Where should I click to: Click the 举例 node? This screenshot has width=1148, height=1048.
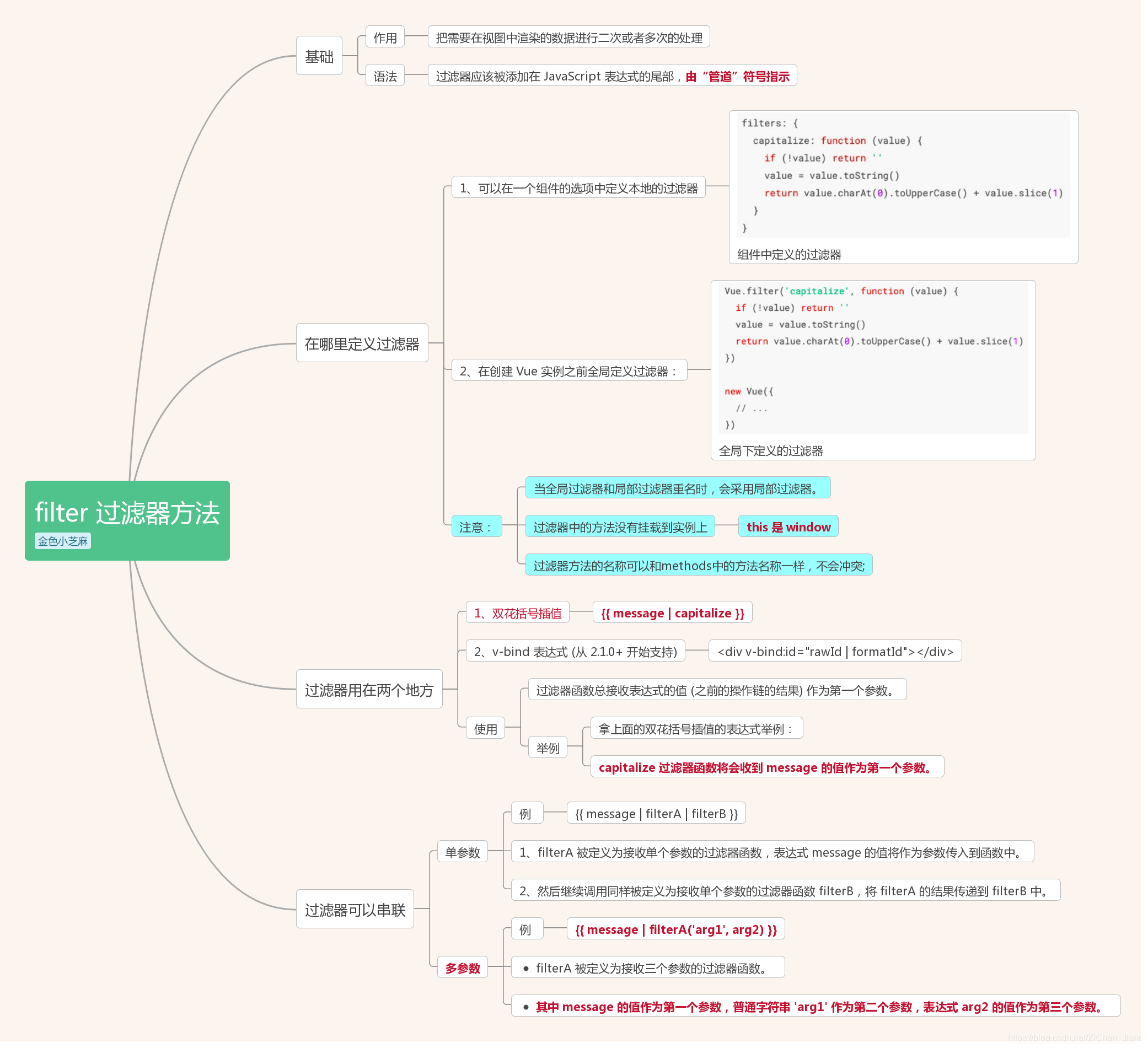click(548, 748)
